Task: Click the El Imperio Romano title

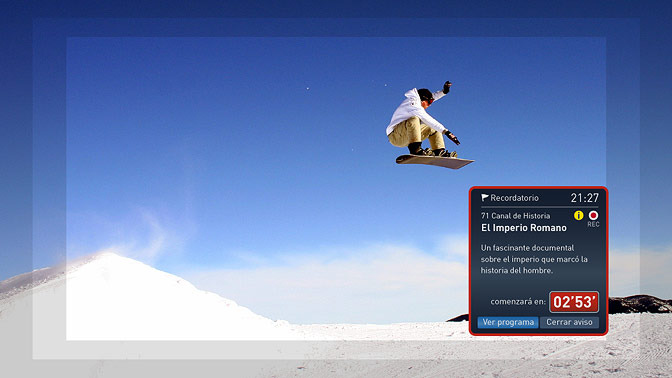Action: [x=524, y=228]
